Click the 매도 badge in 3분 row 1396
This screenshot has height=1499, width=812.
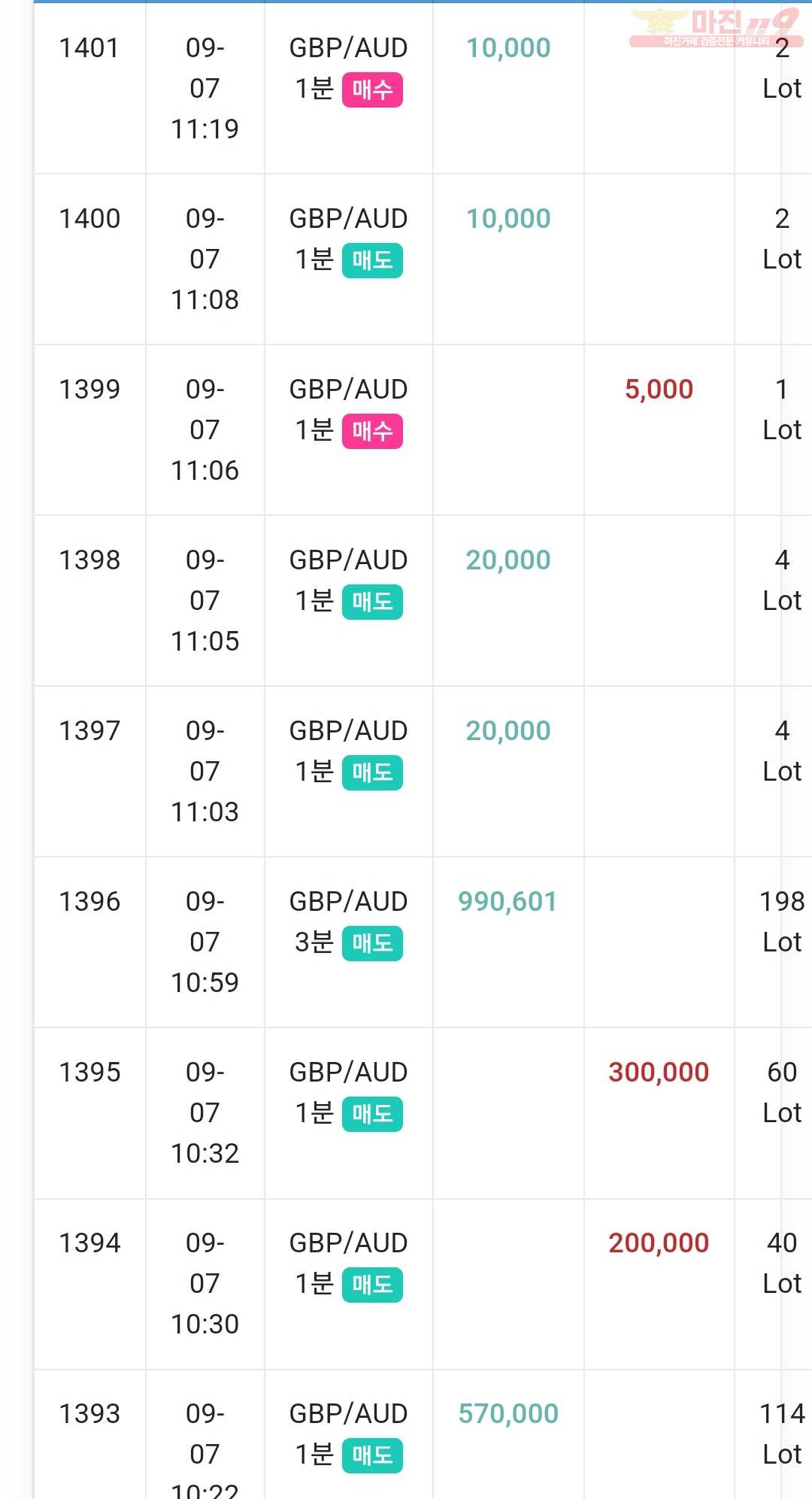click(x=372, y=944)
